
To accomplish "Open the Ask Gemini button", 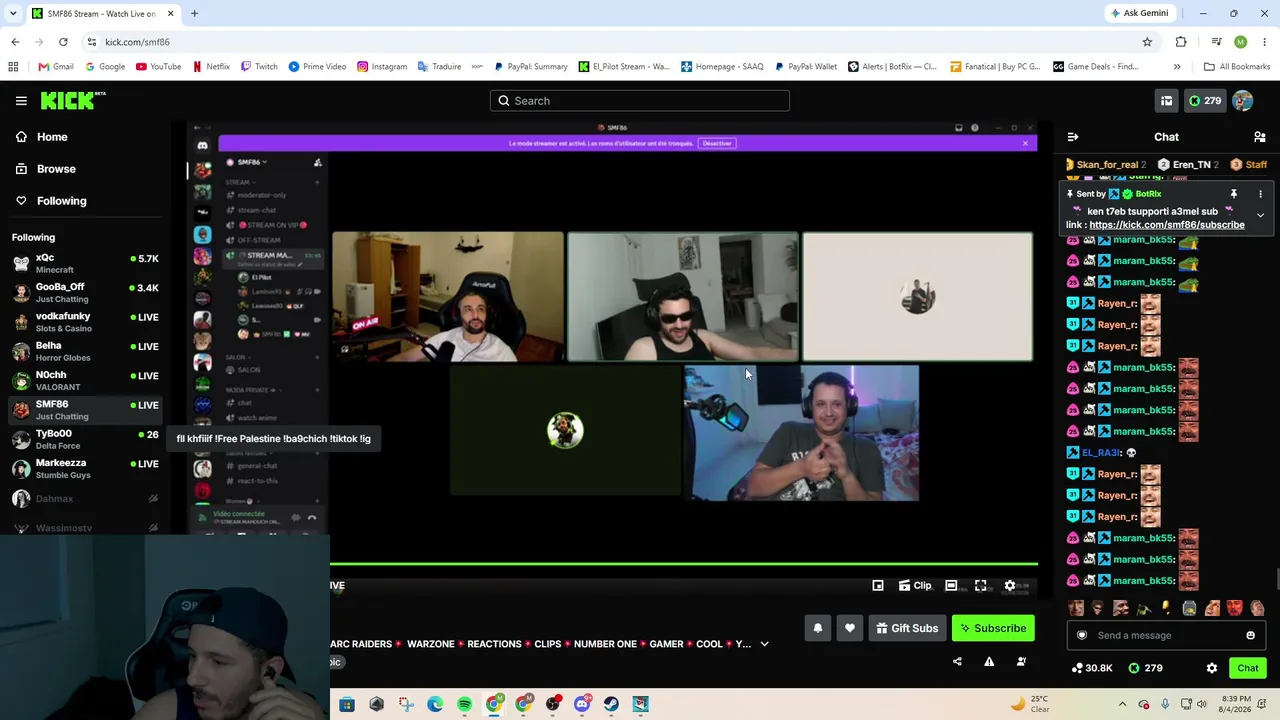I will tap(1138, 13).
